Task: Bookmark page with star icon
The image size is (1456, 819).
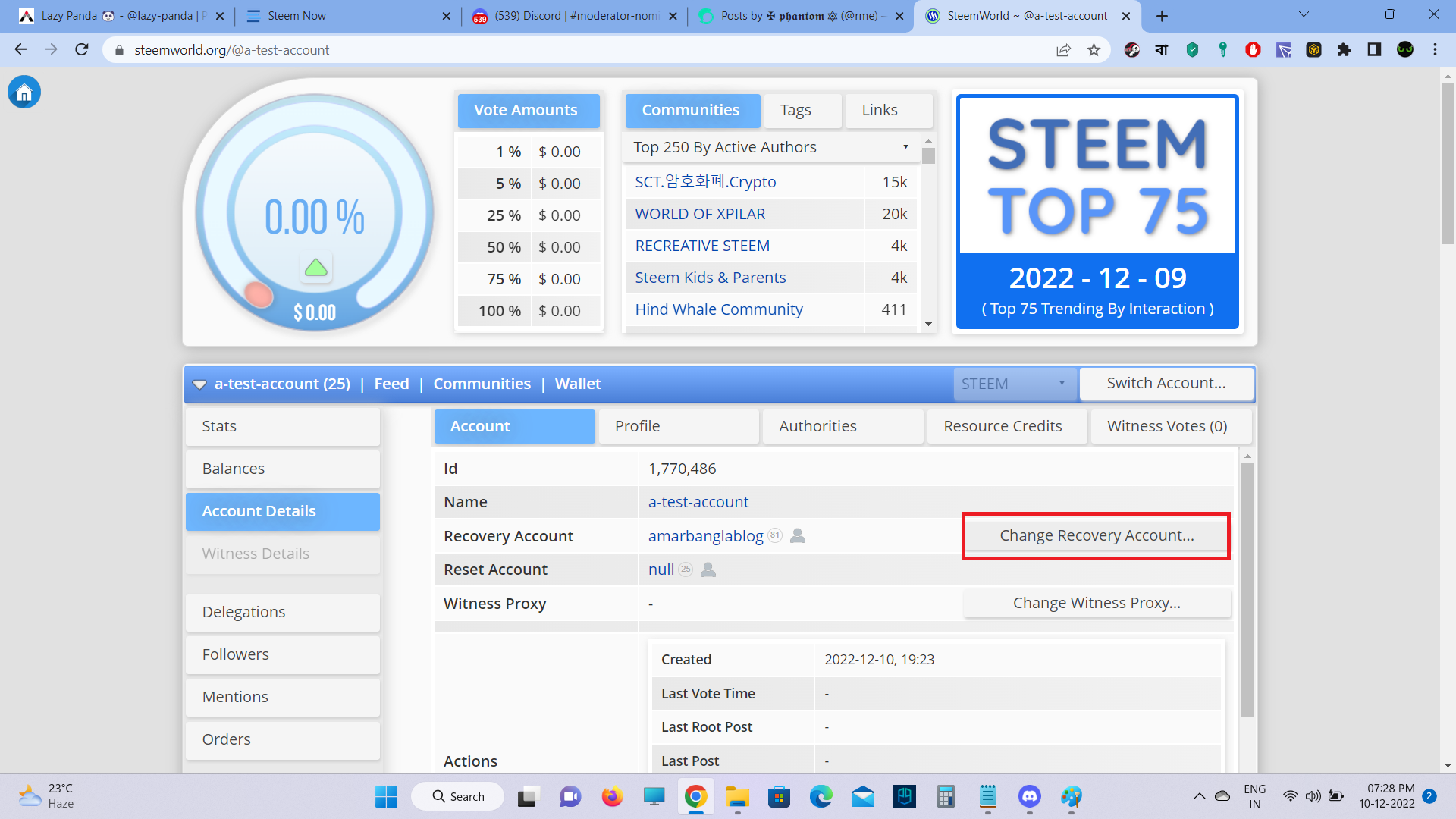Action: [1094, 50]
